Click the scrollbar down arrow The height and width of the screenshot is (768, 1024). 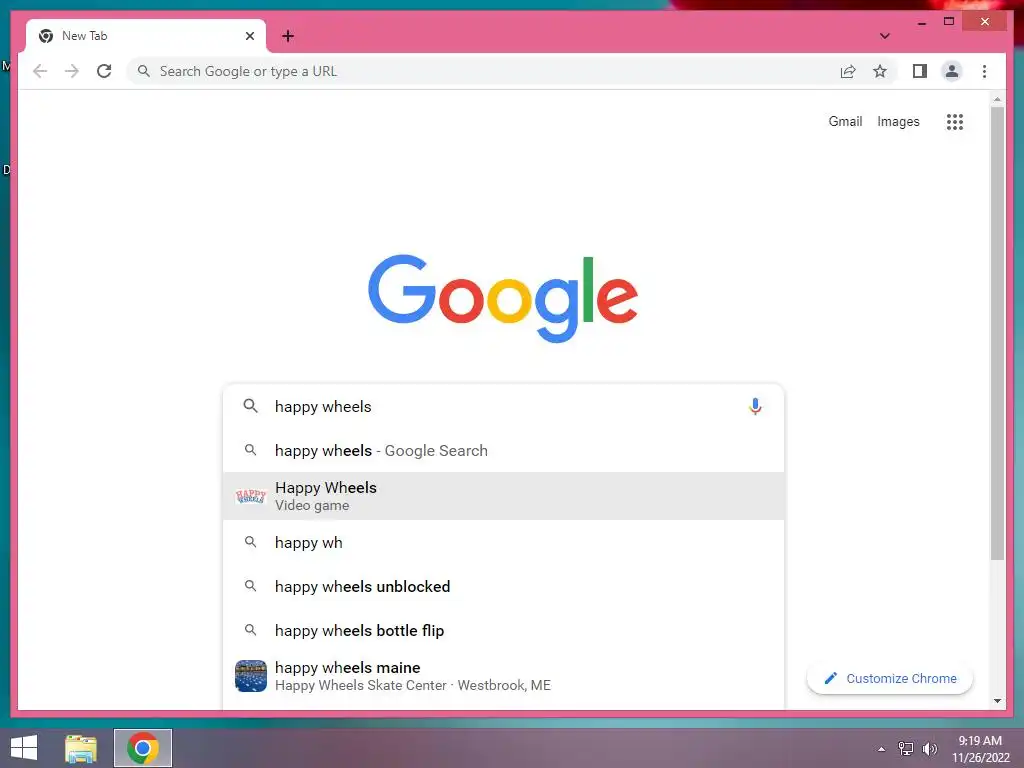997,701
